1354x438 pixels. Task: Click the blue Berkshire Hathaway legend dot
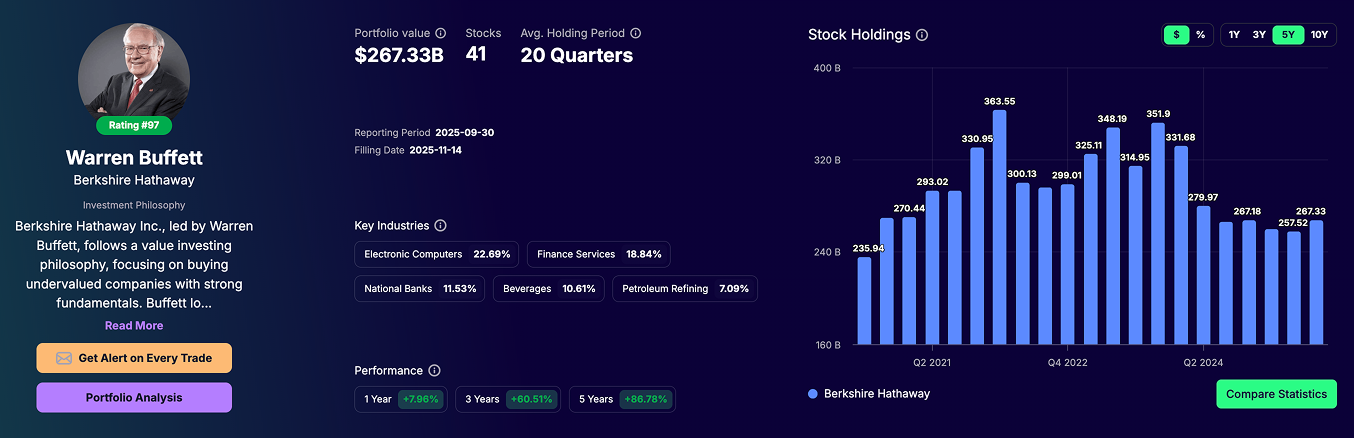coord(813,394)
